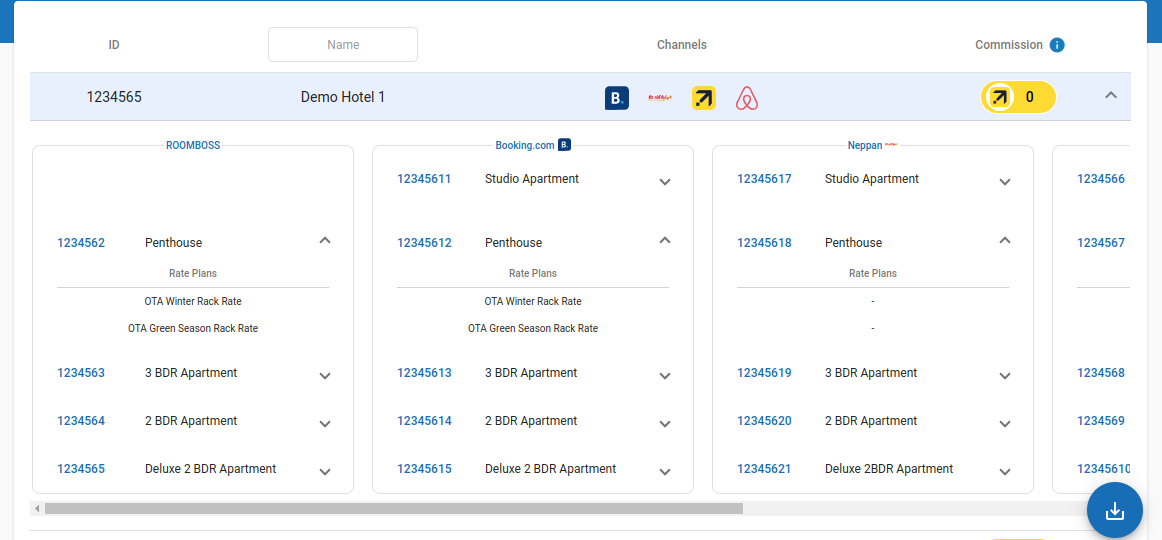
Task: Click the Booking.com channel icon for Demo Hotel 1
Action: click(x=617, y=98)
